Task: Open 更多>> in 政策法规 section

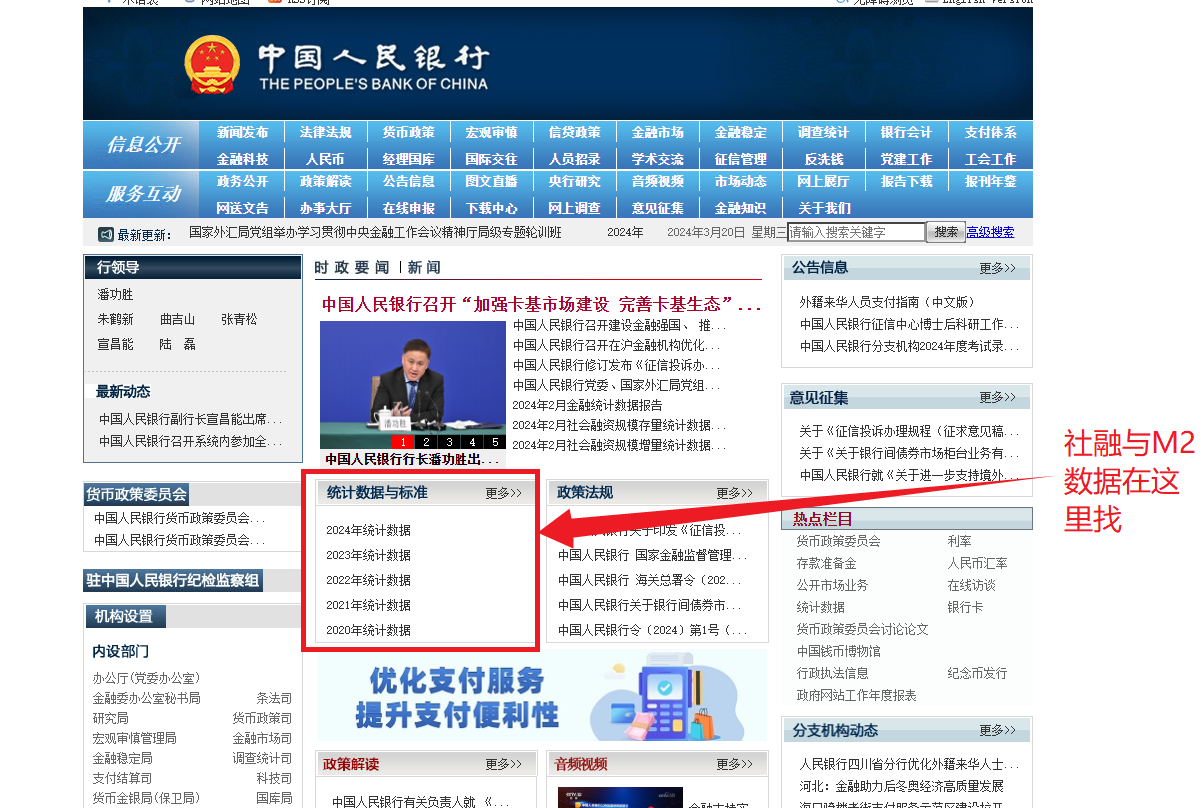Action: point(735,493)
